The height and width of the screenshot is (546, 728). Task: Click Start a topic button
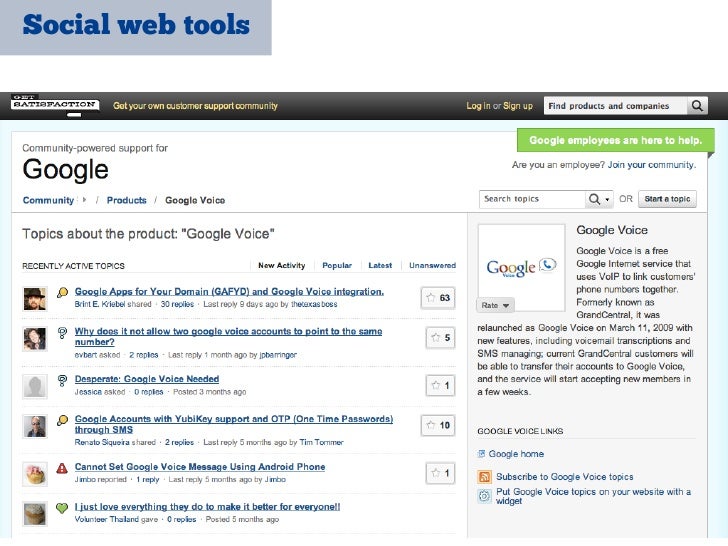667,199
